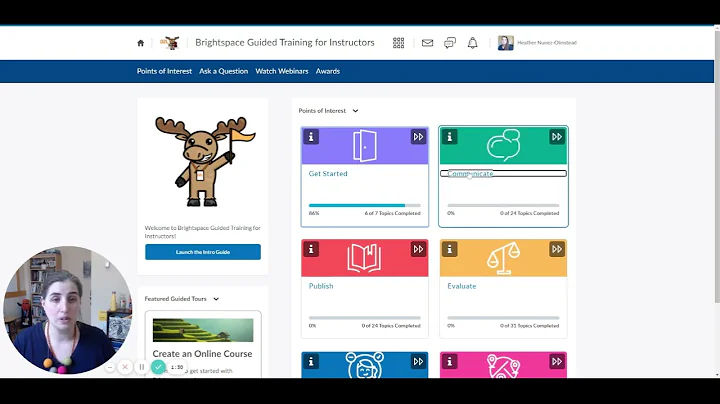Viewport: 720px width, 404px height.
Task: Open Create an Online Course tour thumbnail
Action: coord(203,330)
